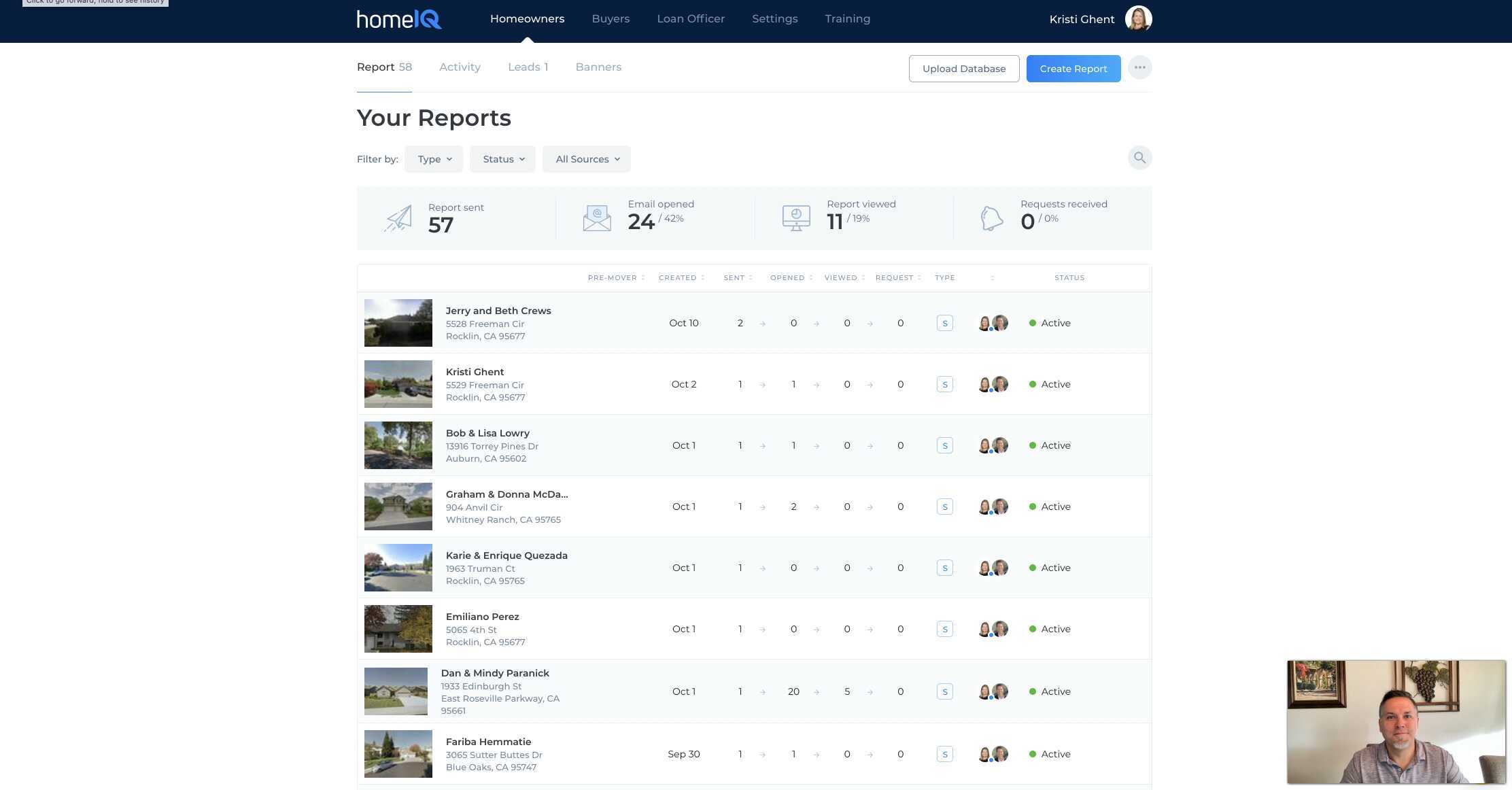The height and width of the screenshot is (790, 1512).
Task: Open the ellipsis more-options menu beside Create Report
Action: [x=1140, y=67]
